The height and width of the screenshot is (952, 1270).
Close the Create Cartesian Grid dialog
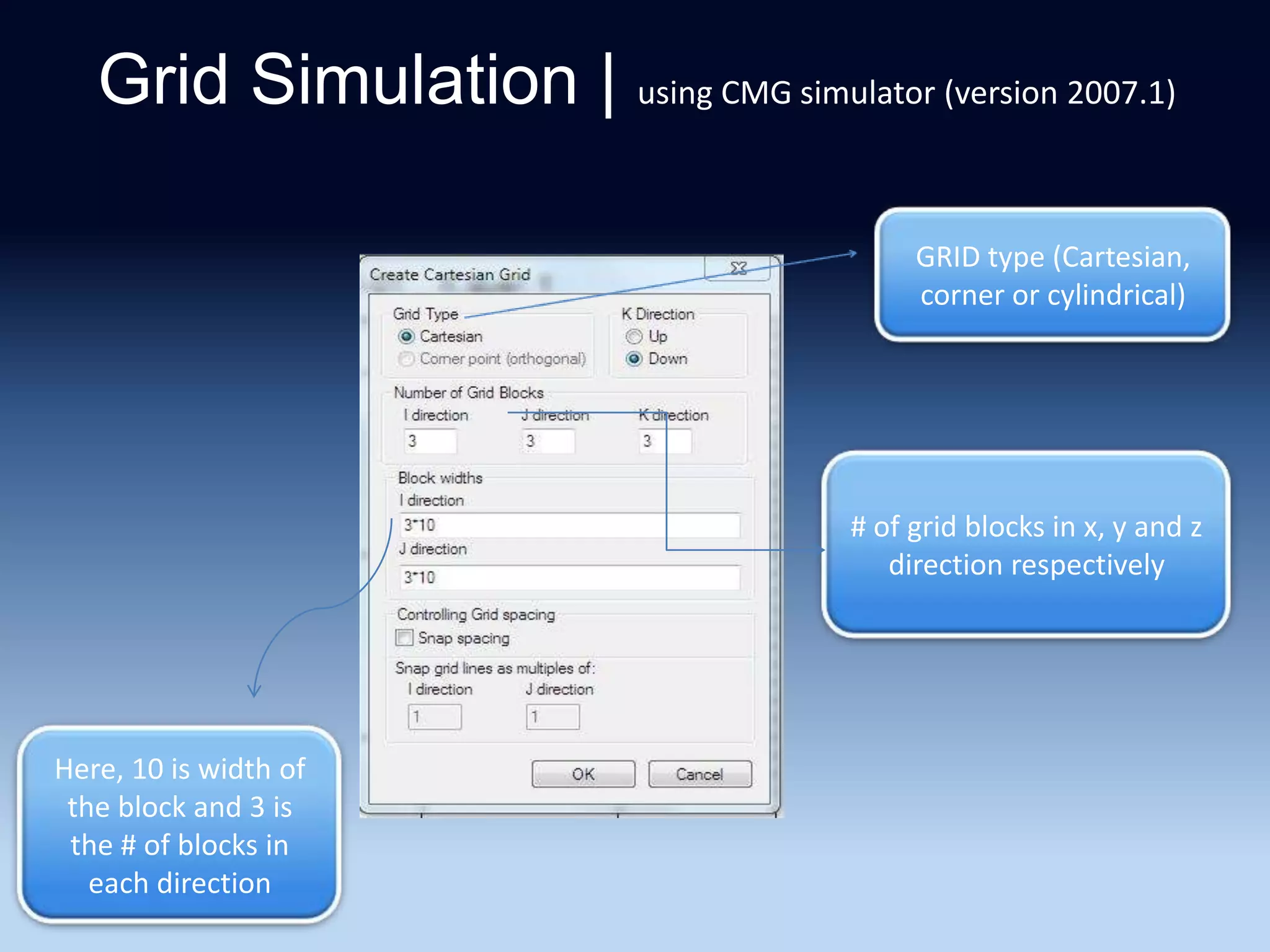737,268
